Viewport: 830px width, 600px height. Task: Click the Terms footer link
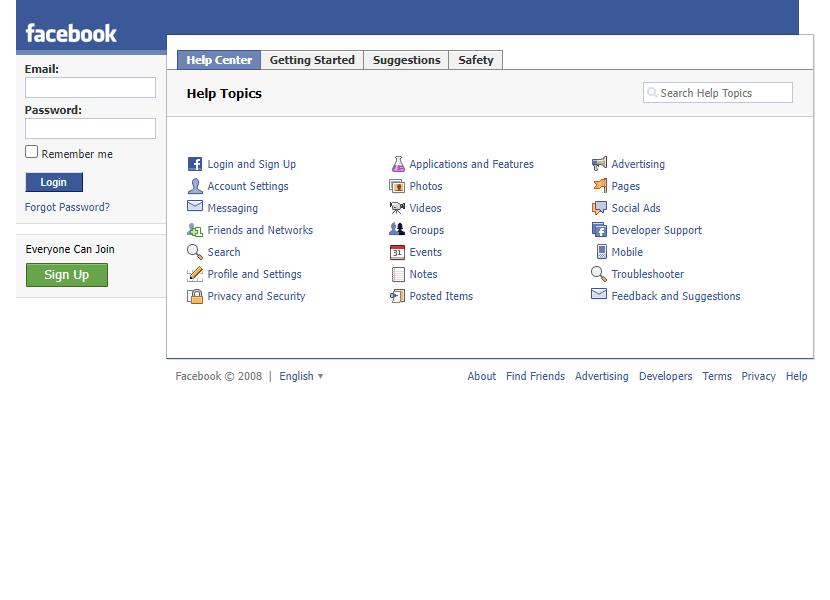tap(717, 376)
